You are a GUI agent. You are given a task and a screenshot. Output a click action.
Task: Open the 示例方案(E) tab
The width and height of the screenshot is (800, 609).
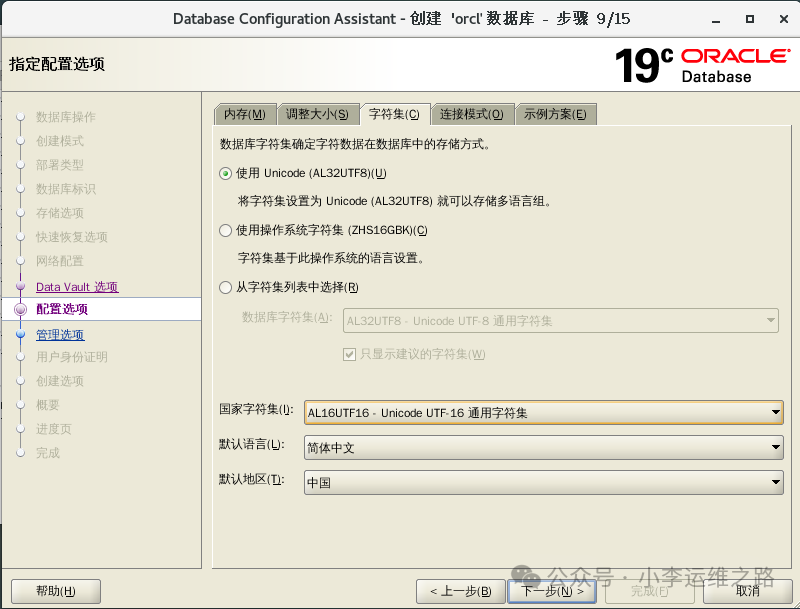click(555, 114)
